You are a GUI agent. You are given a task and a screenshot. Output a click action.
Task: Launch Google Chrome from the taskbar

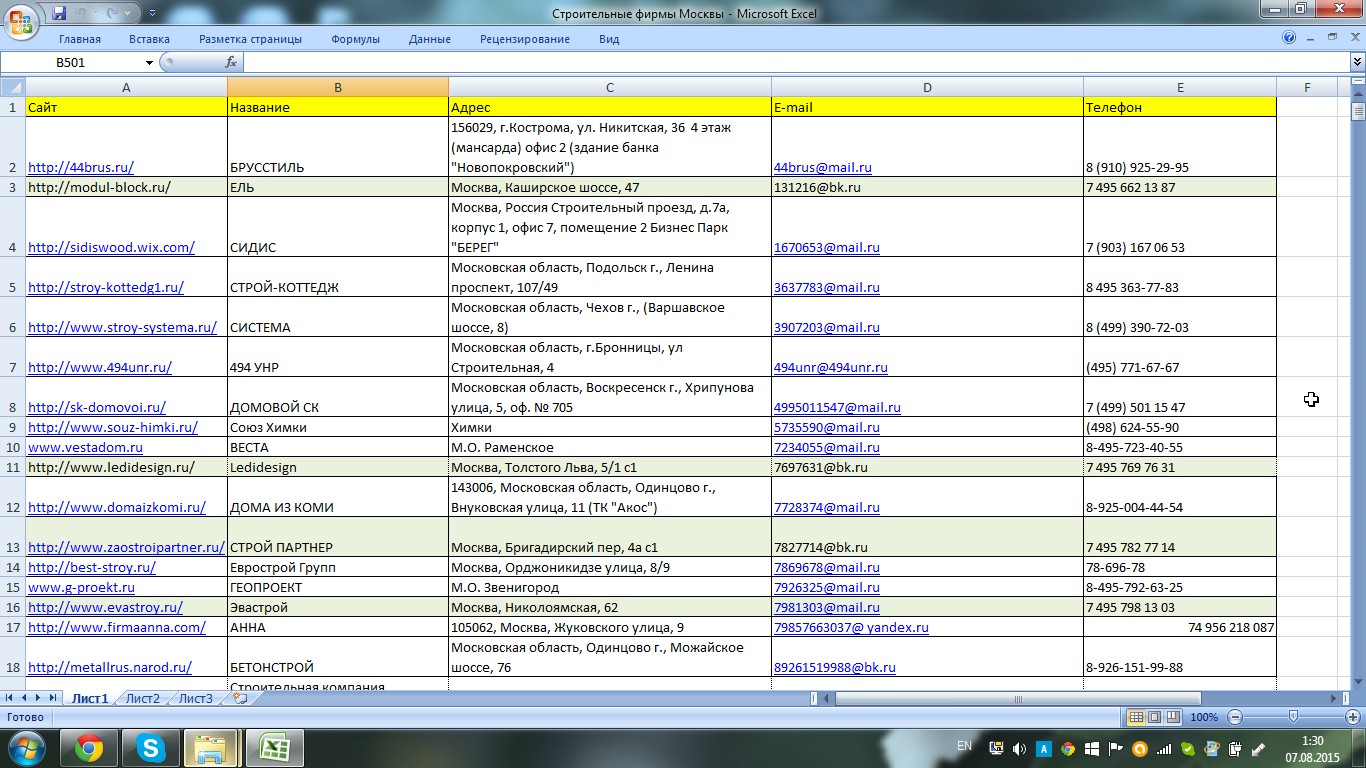tap(88, 748)
